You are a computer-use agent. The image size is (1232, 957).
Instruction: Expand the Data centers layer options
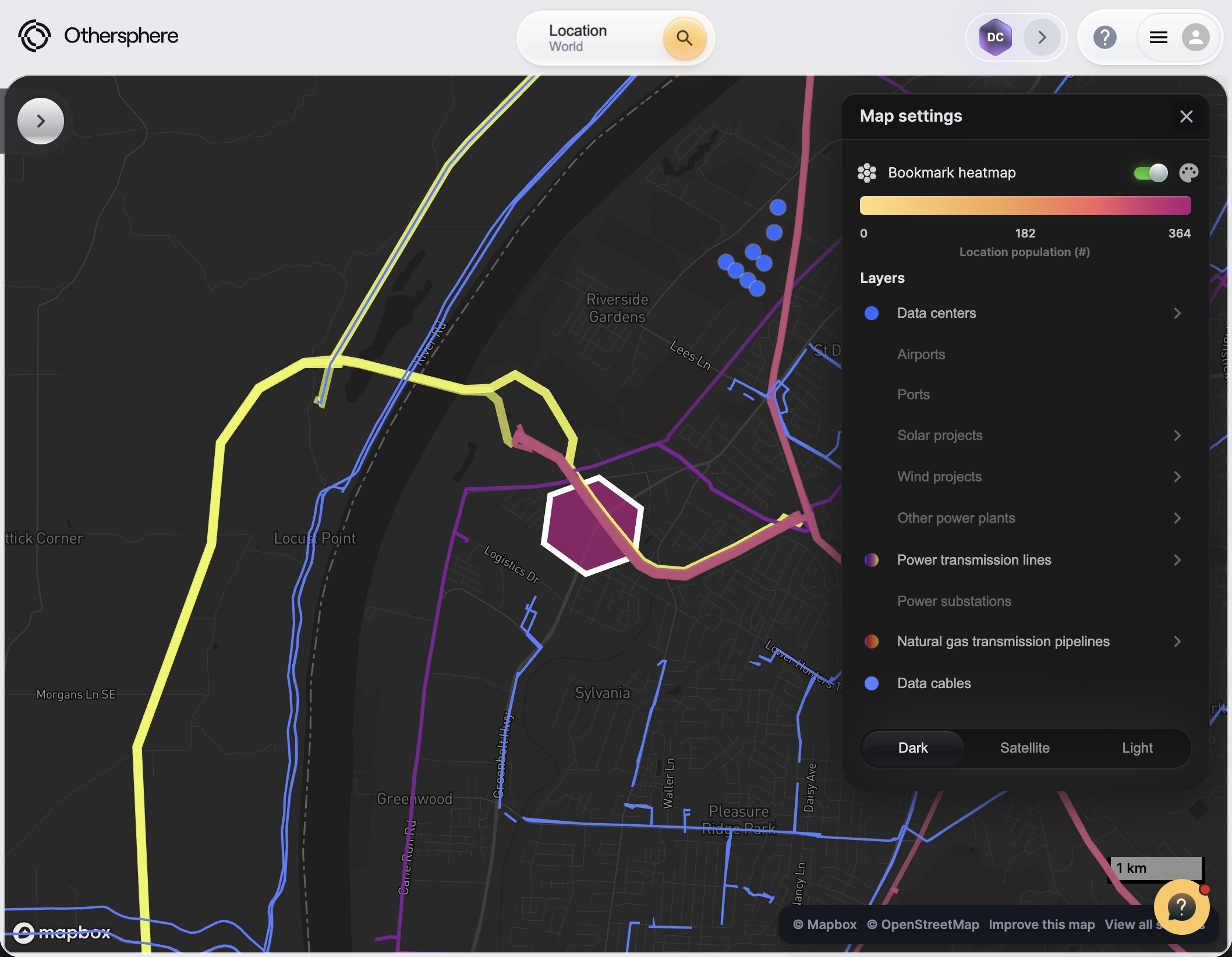[1177, 313]
